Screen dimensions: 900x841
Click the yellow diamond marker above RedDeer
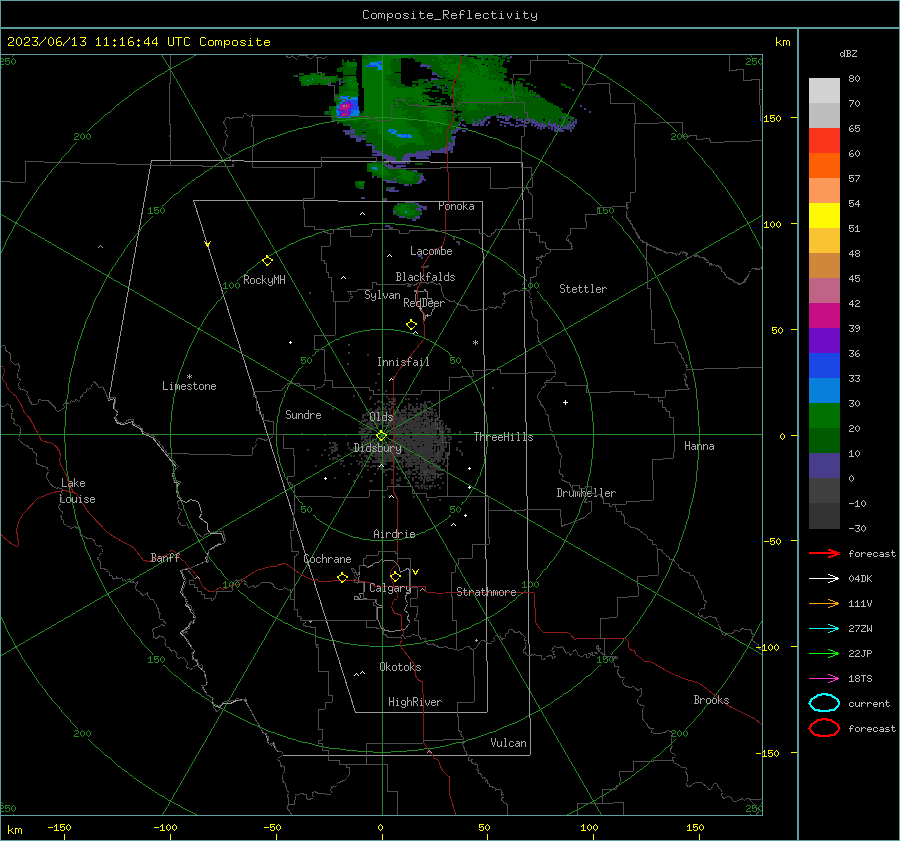coord(411,325)
